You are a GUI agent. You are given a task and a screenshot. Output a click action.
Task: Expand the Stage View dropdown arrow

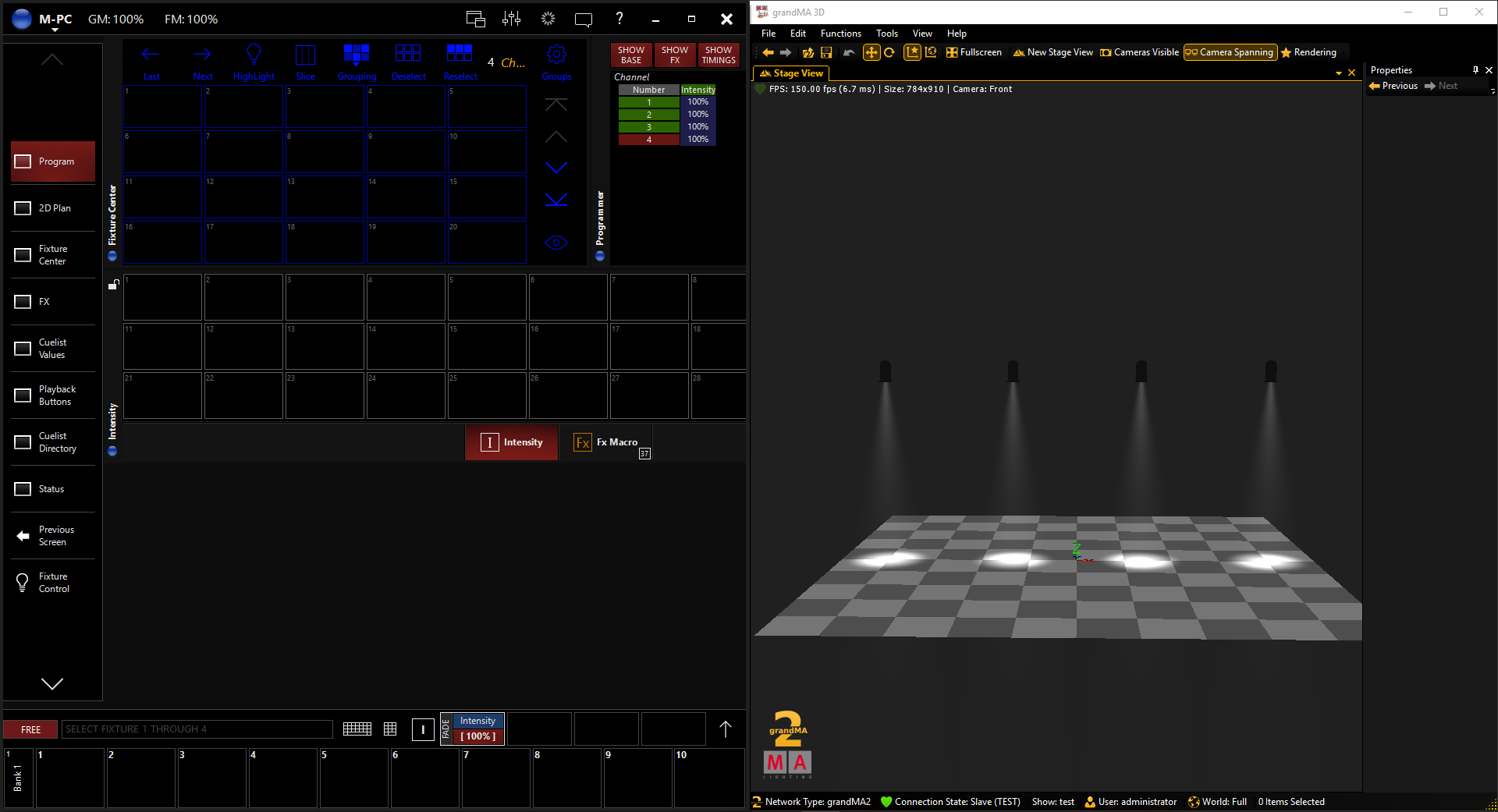(1339, 73)
